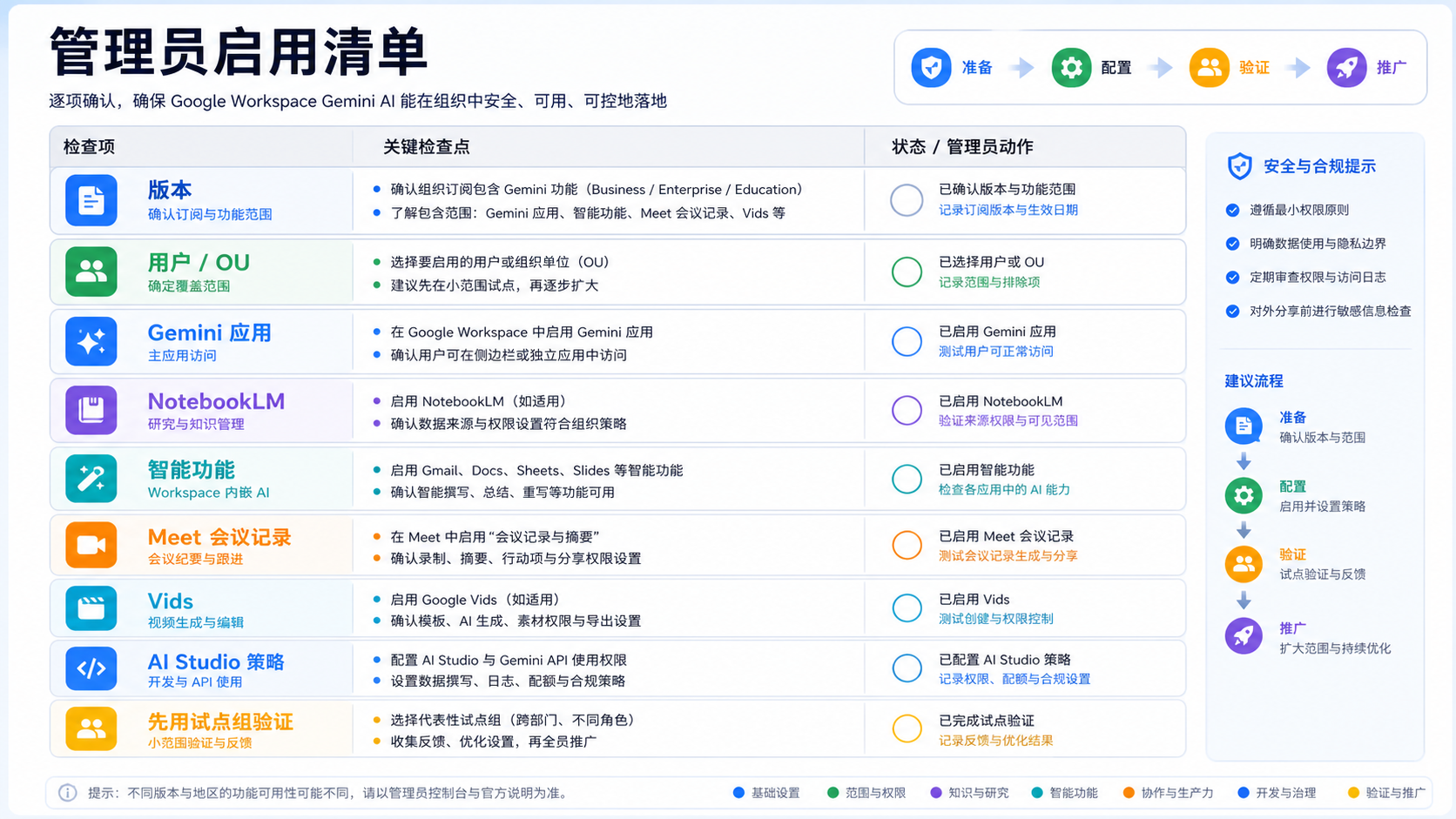1456x819 pixels.
Task: Click the AI Studio 策略 row title
Action: click(x=216, y=661)
